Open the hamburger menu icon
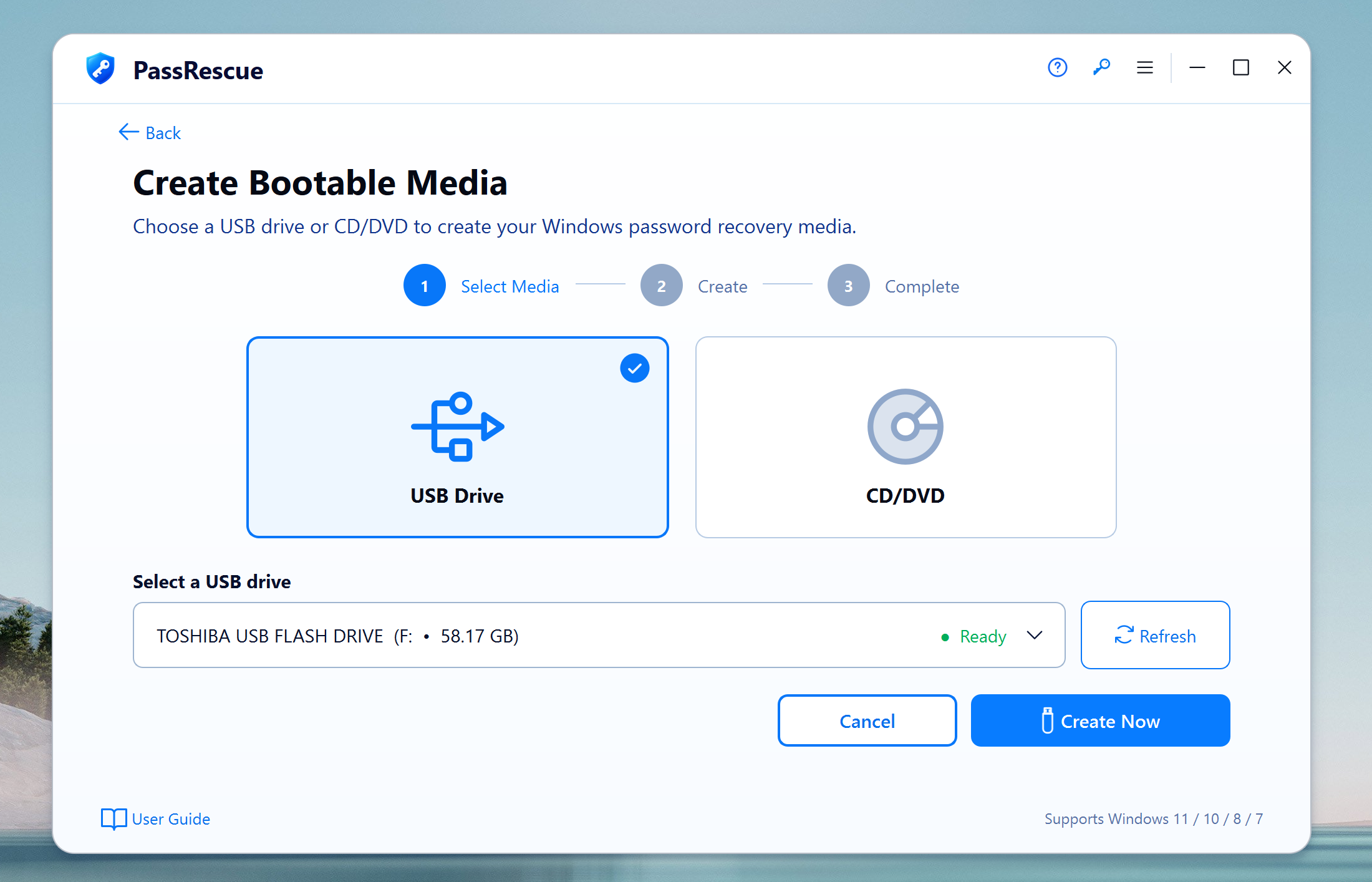This screenshot has width=1372, height=882. (1145, 67)
